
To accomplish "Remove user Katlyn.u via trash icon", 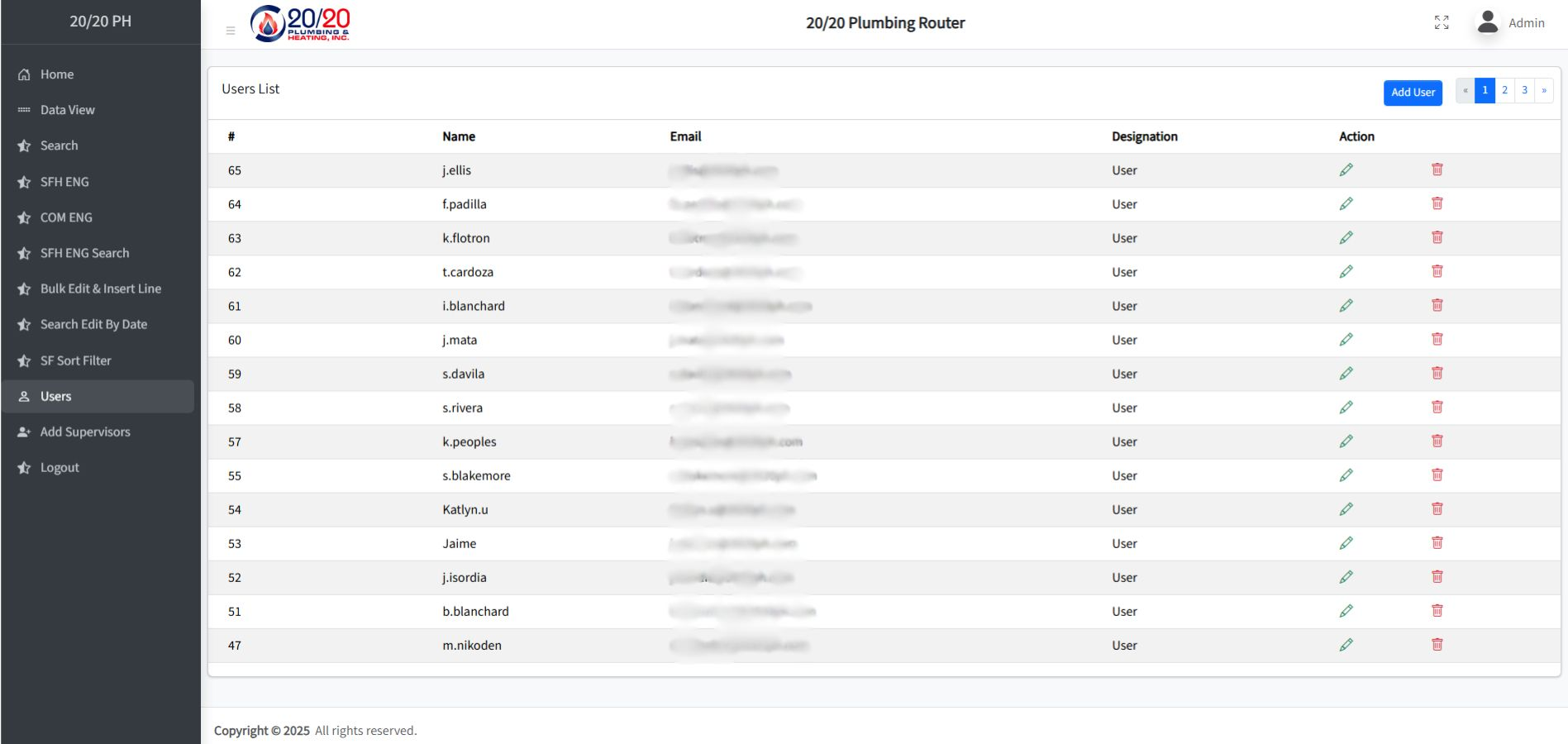I will click(x=1437, y=508).
